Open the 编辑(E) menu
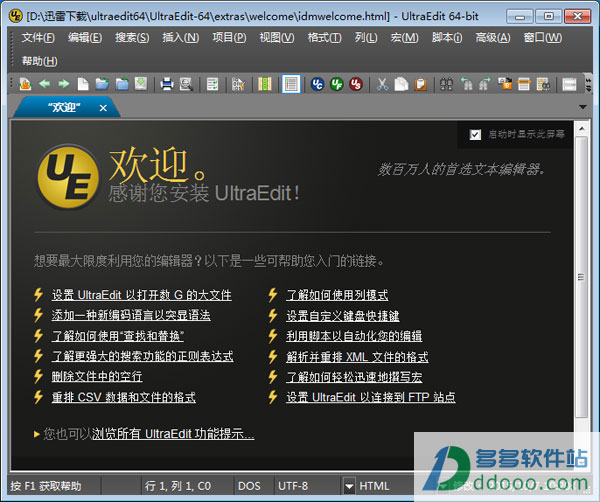 tap(85, 37)
